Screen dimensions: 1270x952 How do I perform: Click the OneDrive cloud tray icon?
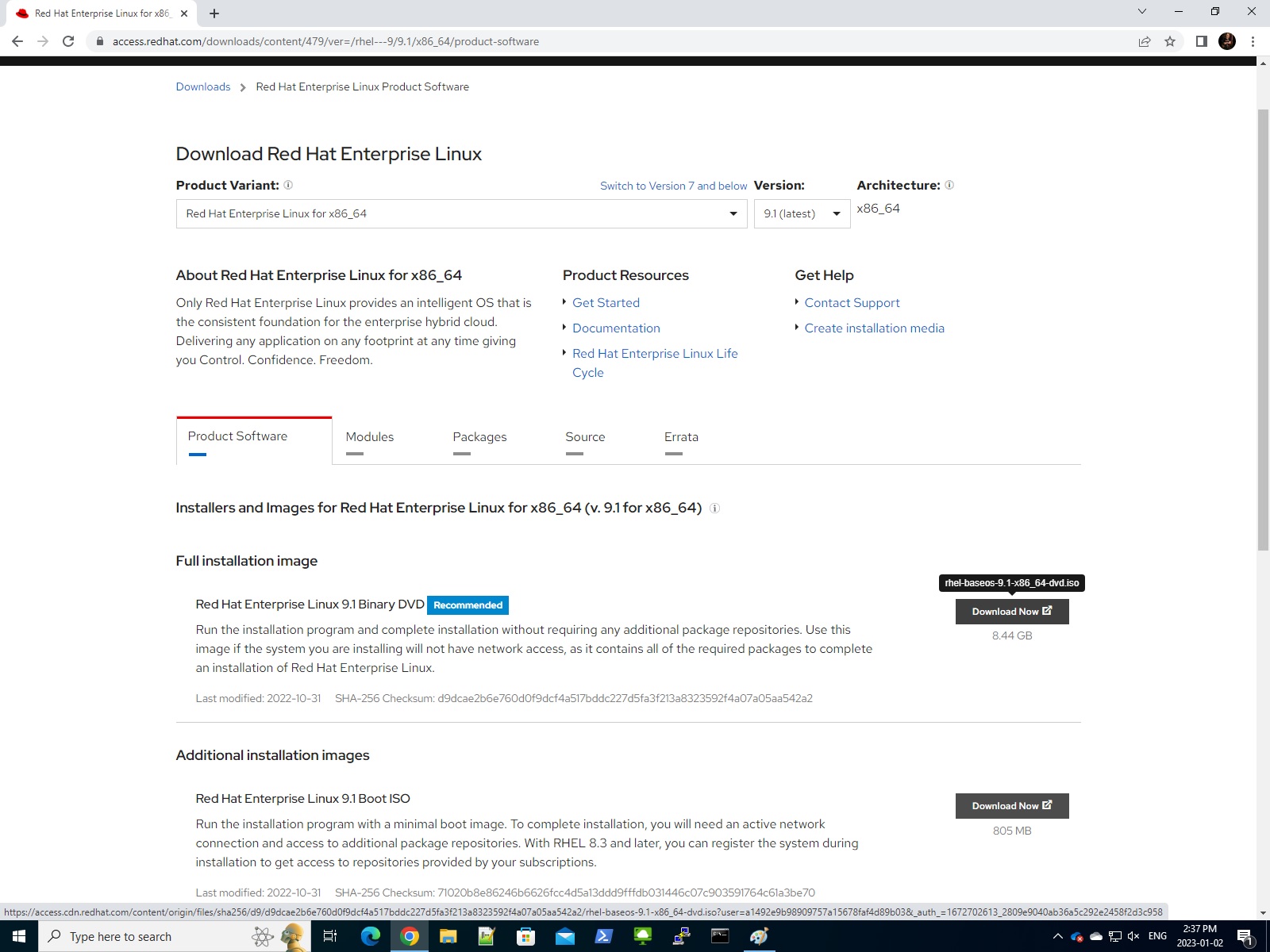coord(1096,936)
